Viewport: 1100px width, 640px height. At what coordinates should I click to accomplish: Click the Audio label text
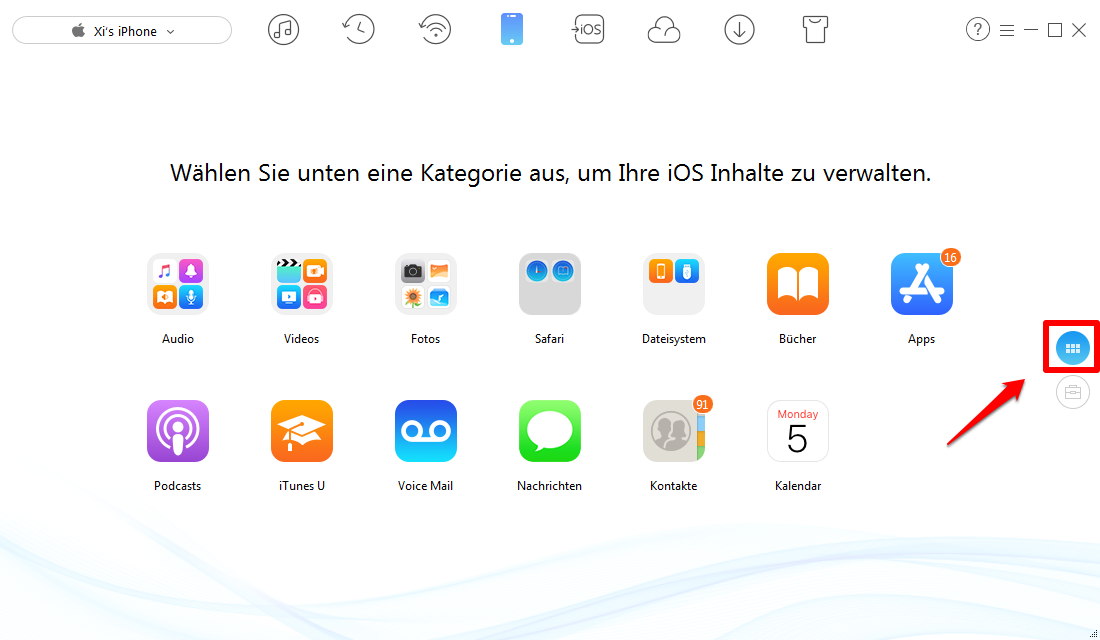click(x=178, y=339)
